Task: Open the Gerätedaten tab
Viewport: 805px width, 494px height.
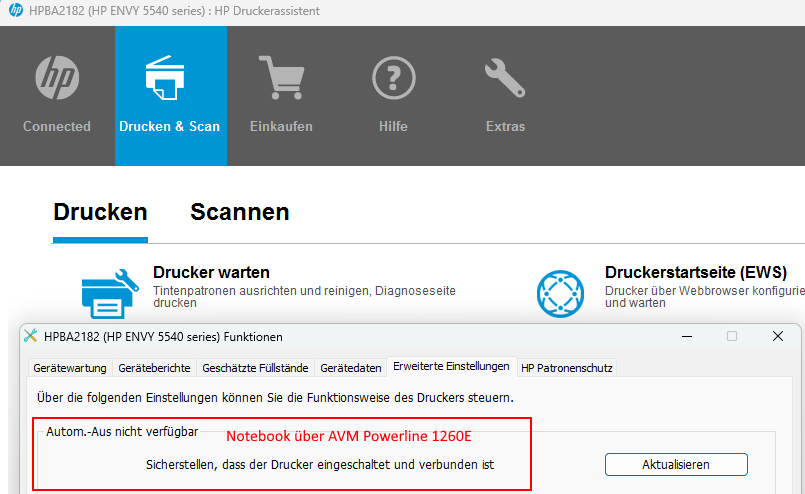Action: pos(351,368)
